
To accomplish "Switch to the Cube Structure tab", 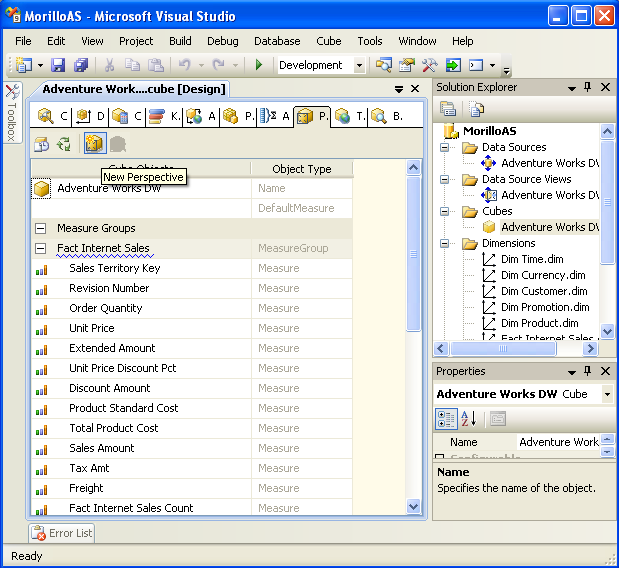I will [51, 116].
